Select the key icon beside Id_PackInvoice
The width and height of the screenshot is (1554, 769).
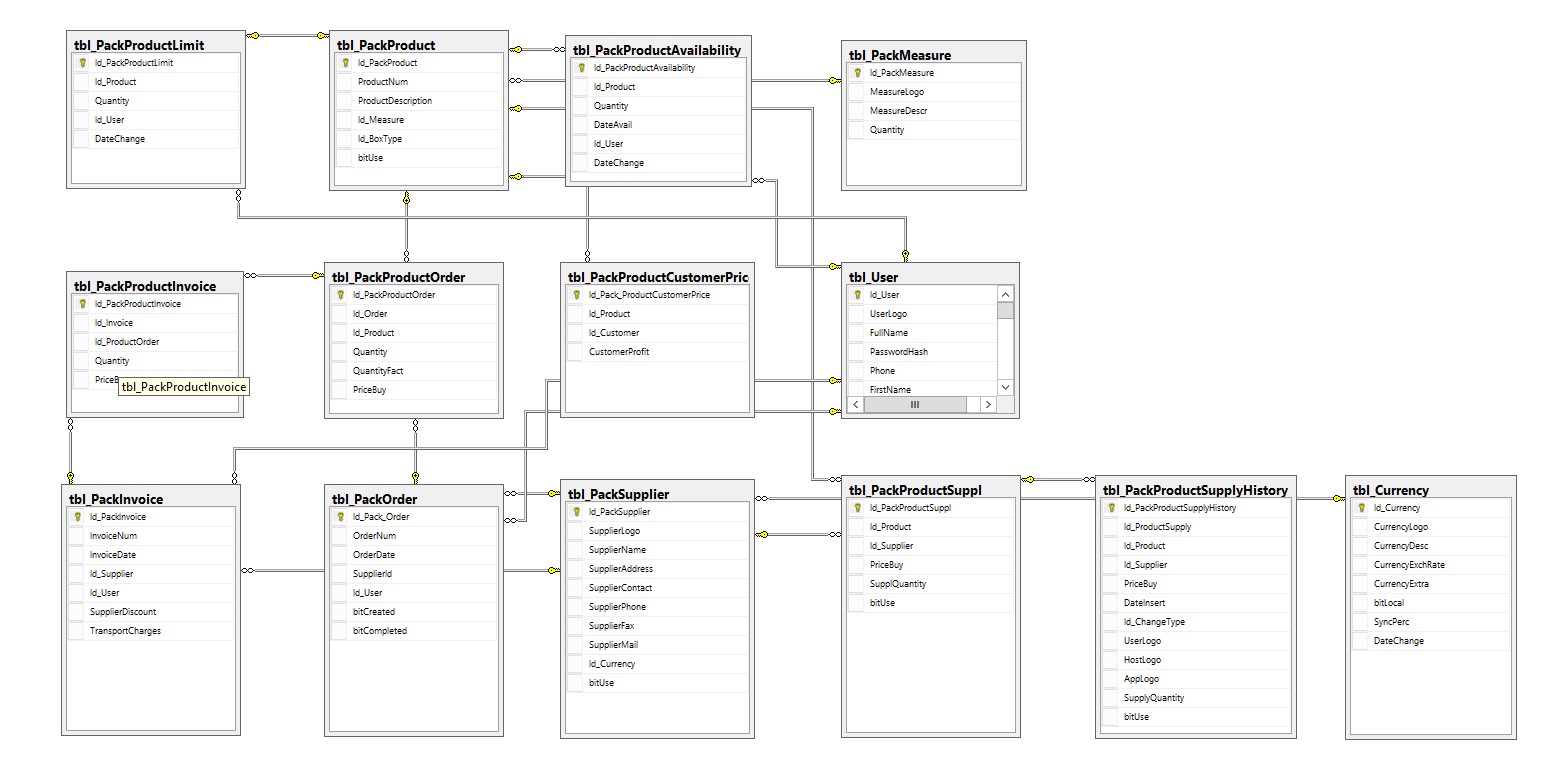click(76, 517)
